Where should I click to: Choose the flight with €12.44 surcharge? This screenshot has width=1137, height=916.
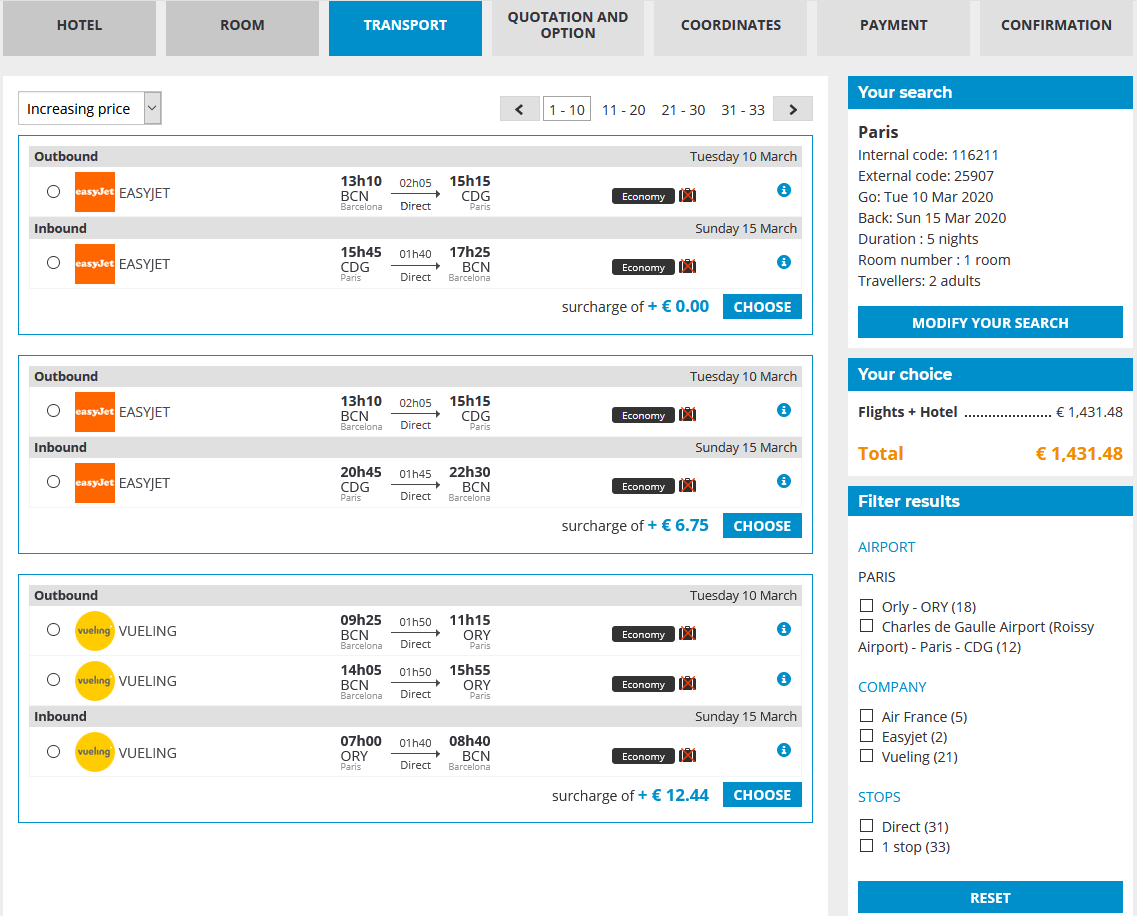point(762,795)
